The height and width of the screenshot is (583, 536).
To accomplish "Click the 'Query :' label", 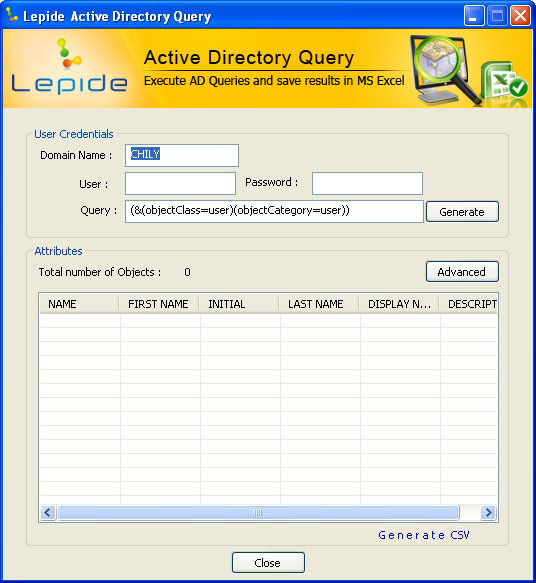I will pos(99,210).
